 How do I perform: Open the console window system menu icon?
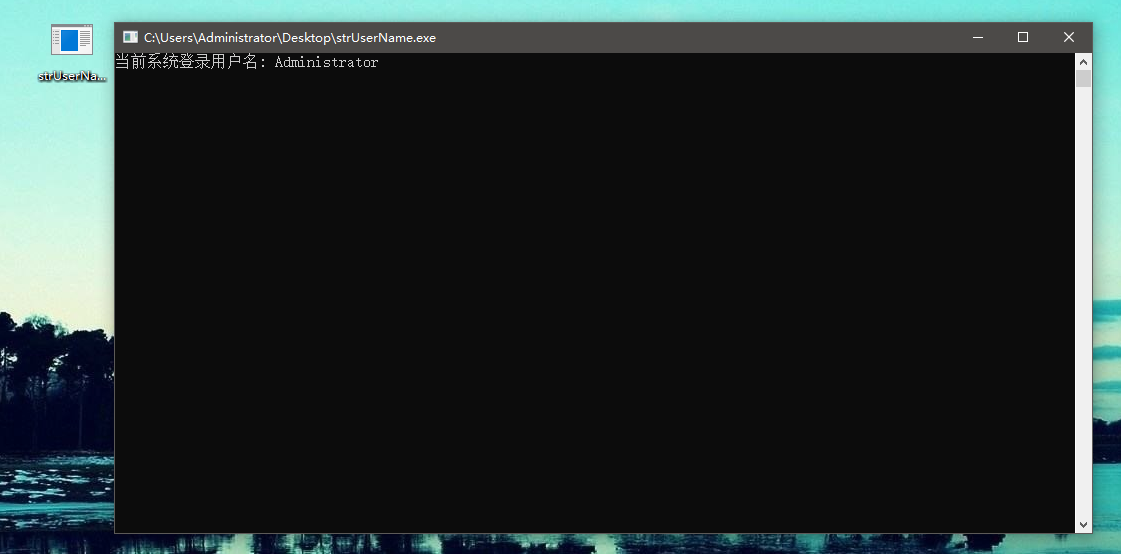[130, 37]
